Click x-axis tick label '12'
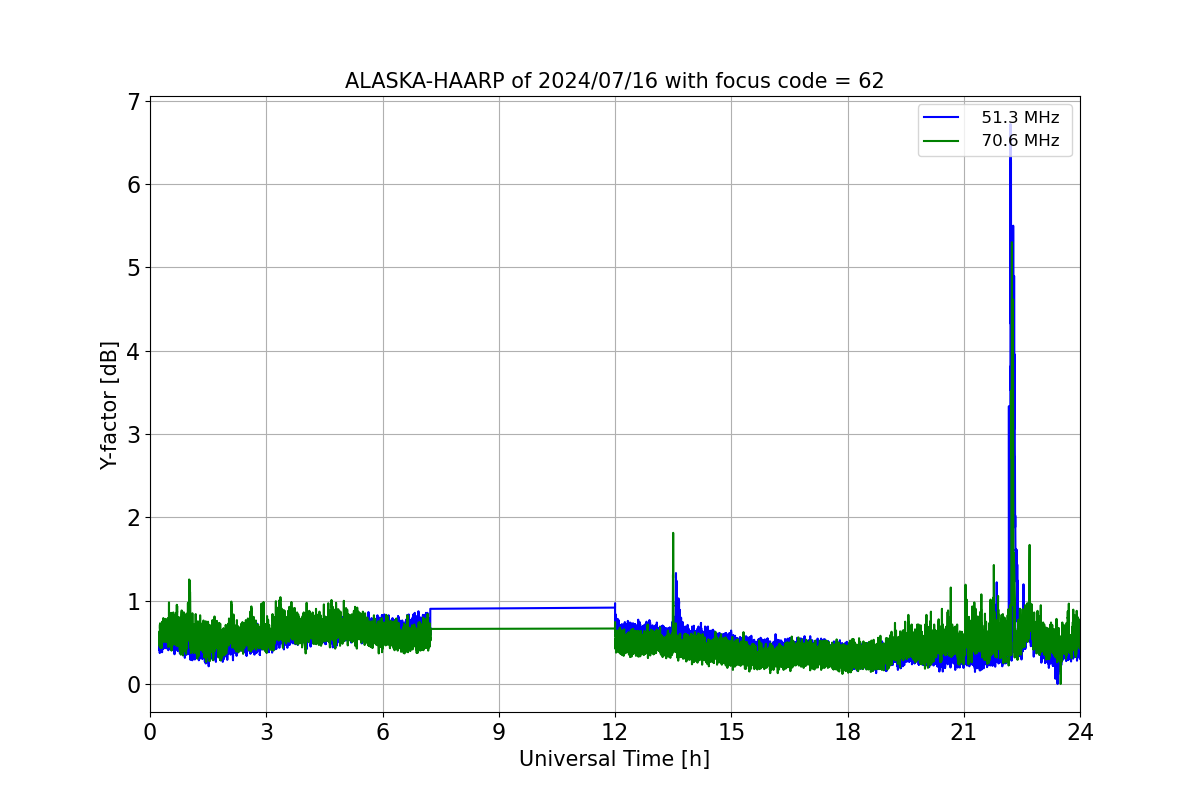Viewport: 1200px width, 800px height. tap(615, 732)
